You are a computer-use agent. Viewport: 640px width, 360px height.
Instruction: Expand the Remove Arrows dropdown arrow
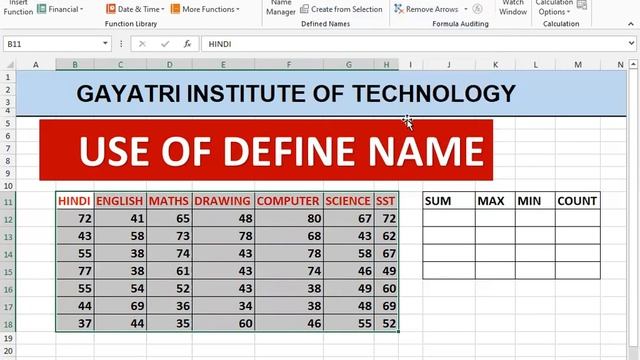click(466, 9)
